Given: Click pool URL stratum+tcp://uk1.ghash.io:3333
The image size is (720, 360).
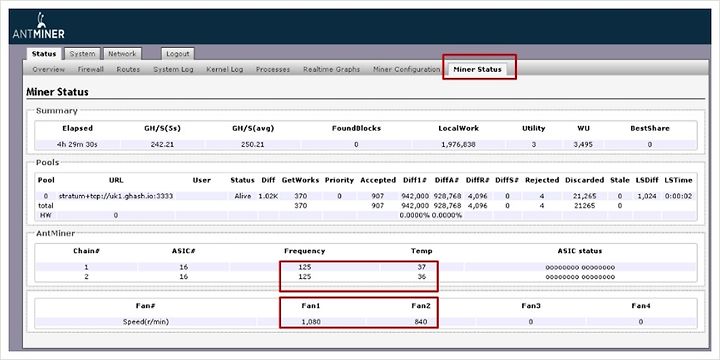Looking at the screenshot, I should [116, 196].
